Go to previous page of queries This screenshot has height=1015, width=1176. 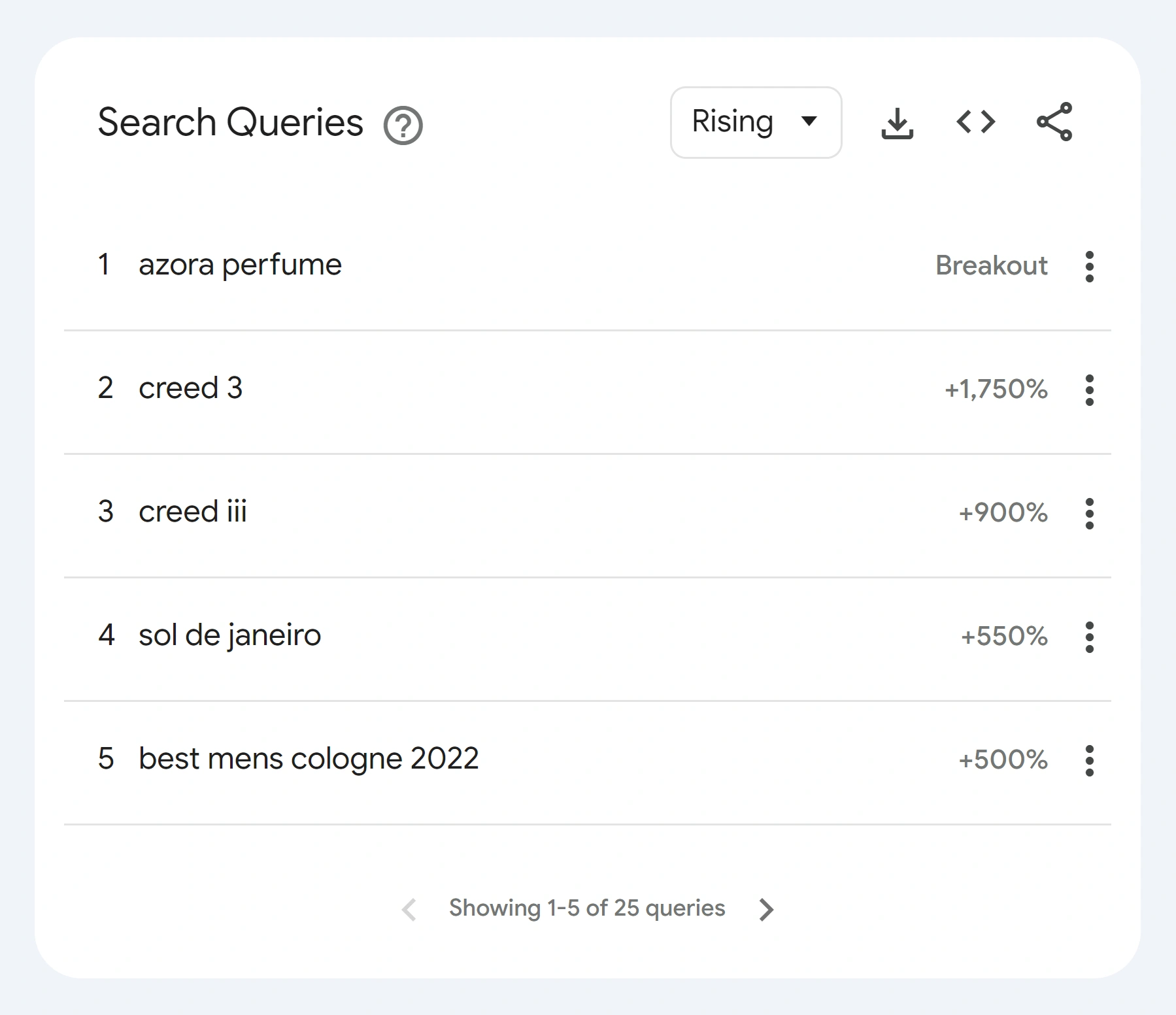coord(409,909)
